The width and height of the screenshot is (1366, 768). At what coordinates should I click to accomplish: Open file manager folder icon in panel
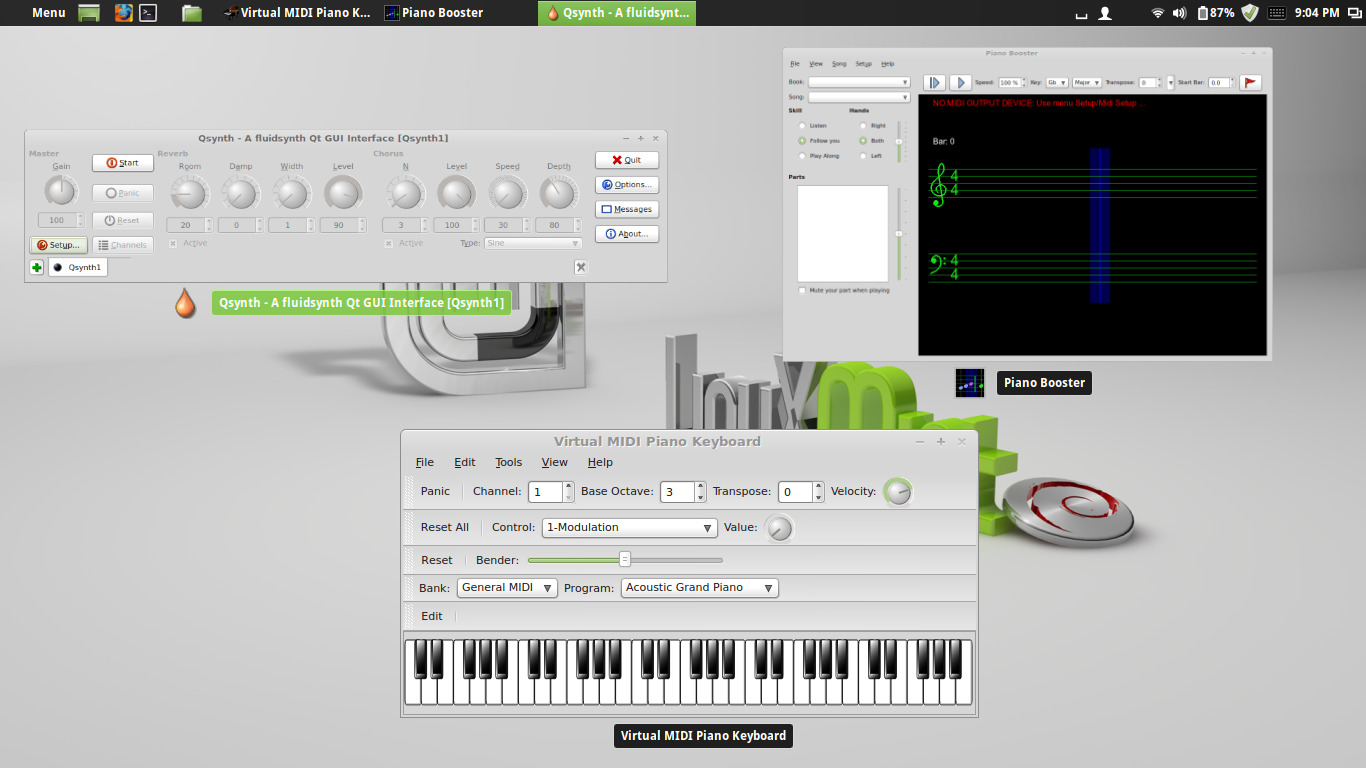tap(193, 13)
